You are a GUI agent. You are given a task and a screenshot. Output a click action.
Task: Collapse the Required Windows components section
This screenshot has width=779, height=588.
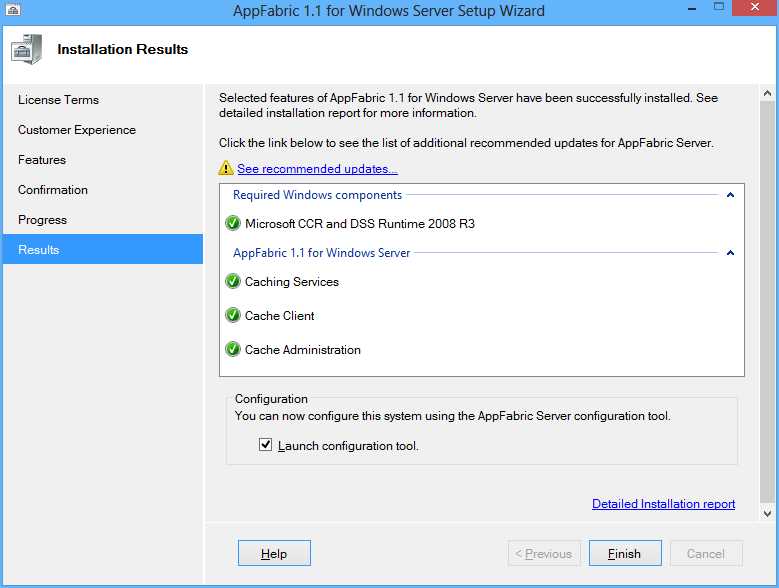click(730, 195)
